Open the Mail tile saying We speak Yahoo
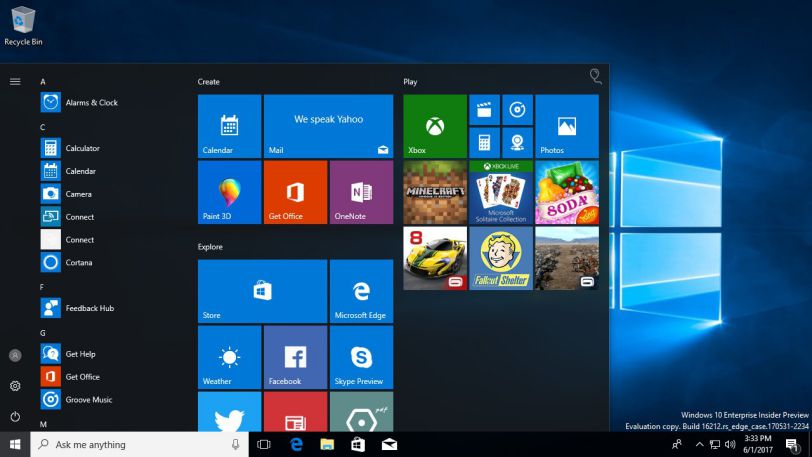 (328, 126)
